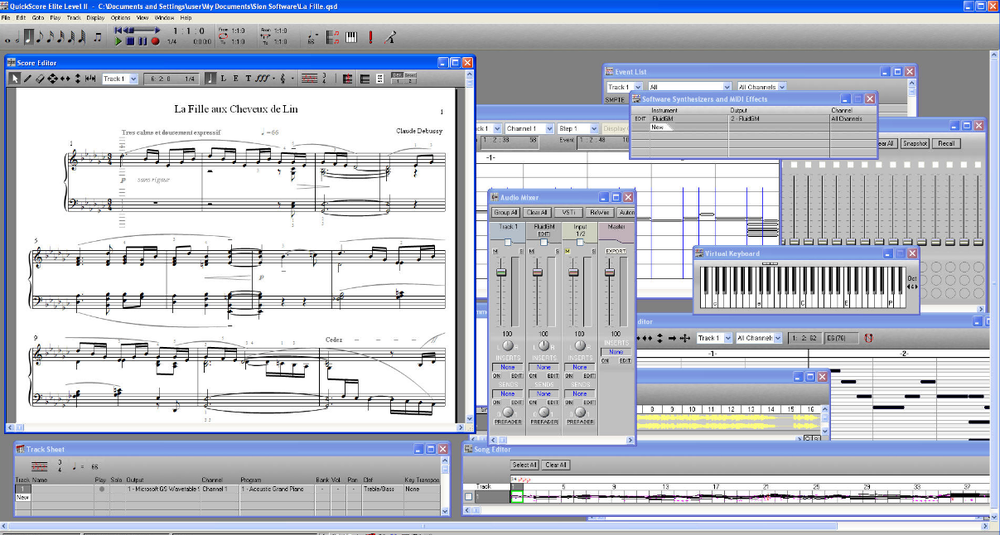
Task: Click the Pause transport button
Action: point(143,41)
